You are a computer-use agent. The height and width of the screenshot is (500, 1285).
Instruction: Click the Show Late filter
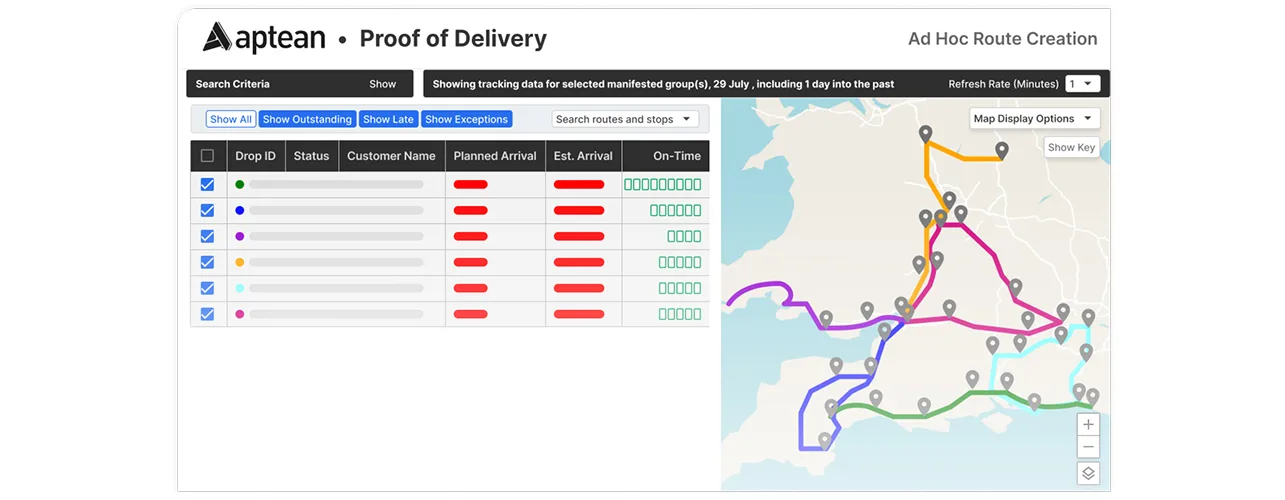(388, 119)
